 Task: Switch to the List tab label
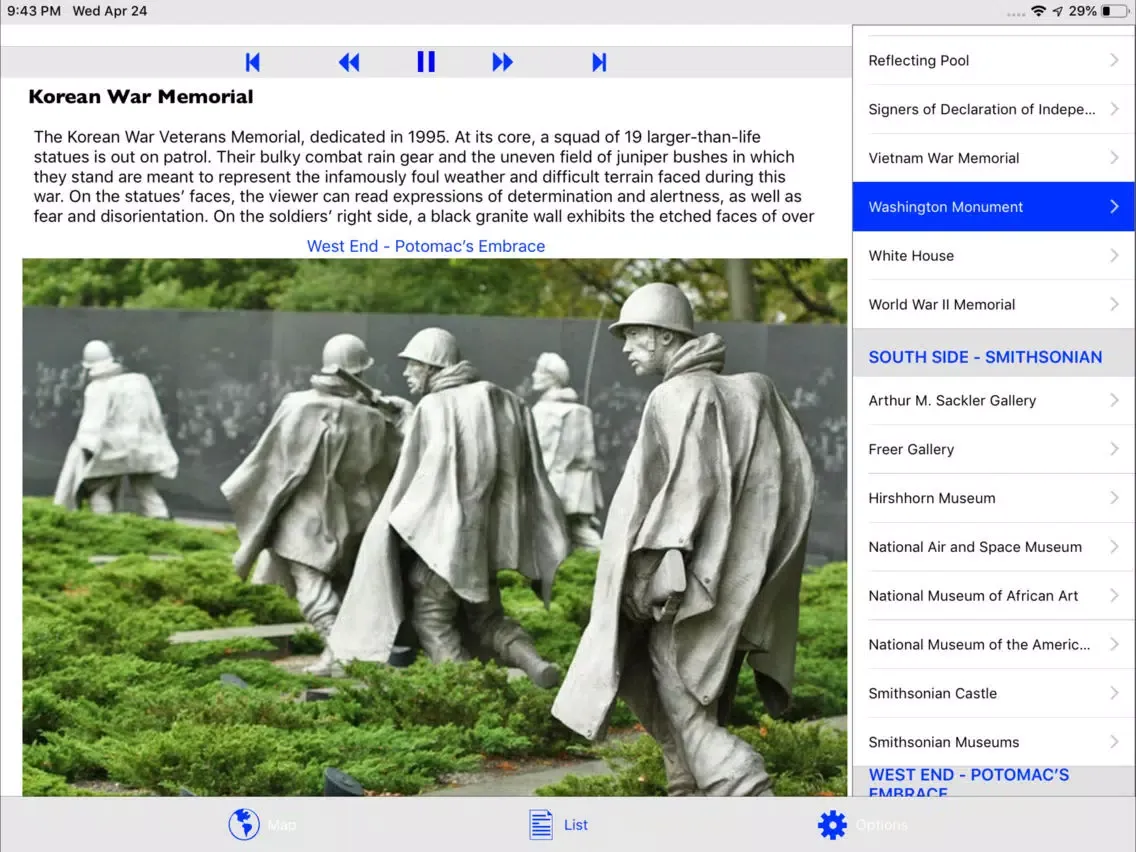tap(576, 824)
